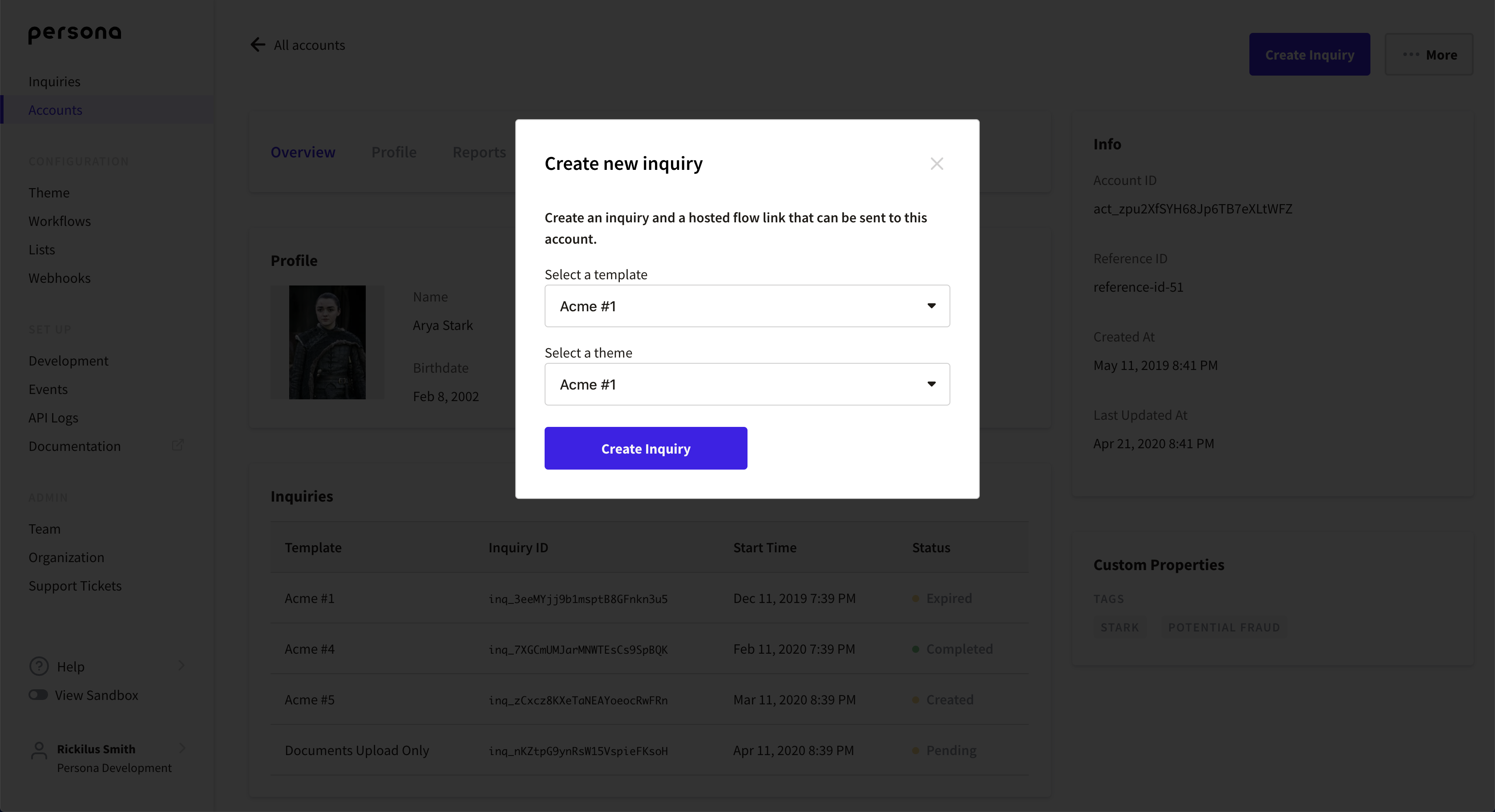The height and width of the screenshot is (812, 1495).
Task: Click the Persona logo
Action: tap(75, 34)
